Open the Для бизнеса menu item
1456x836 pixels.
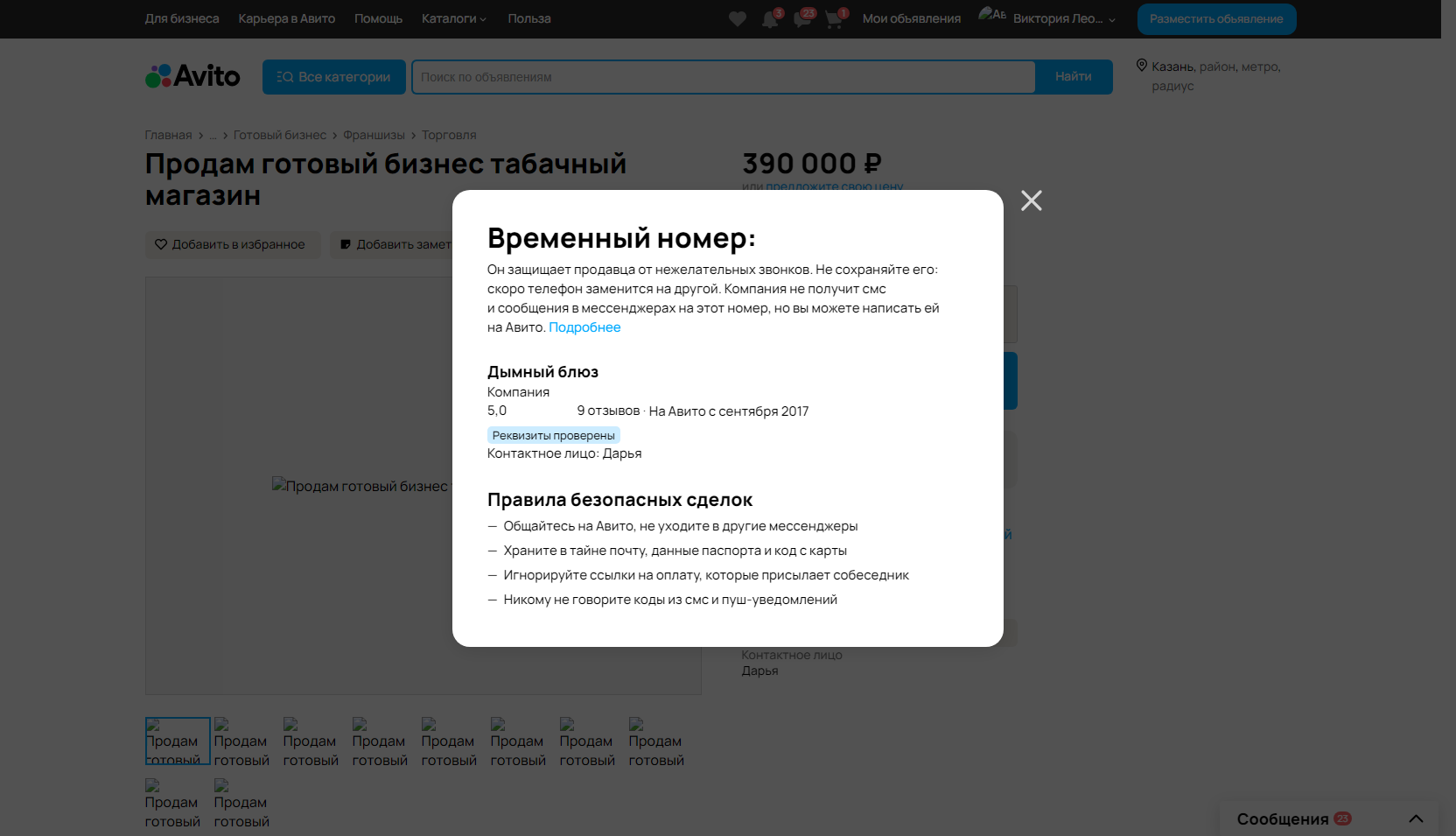tap(182, 18)
